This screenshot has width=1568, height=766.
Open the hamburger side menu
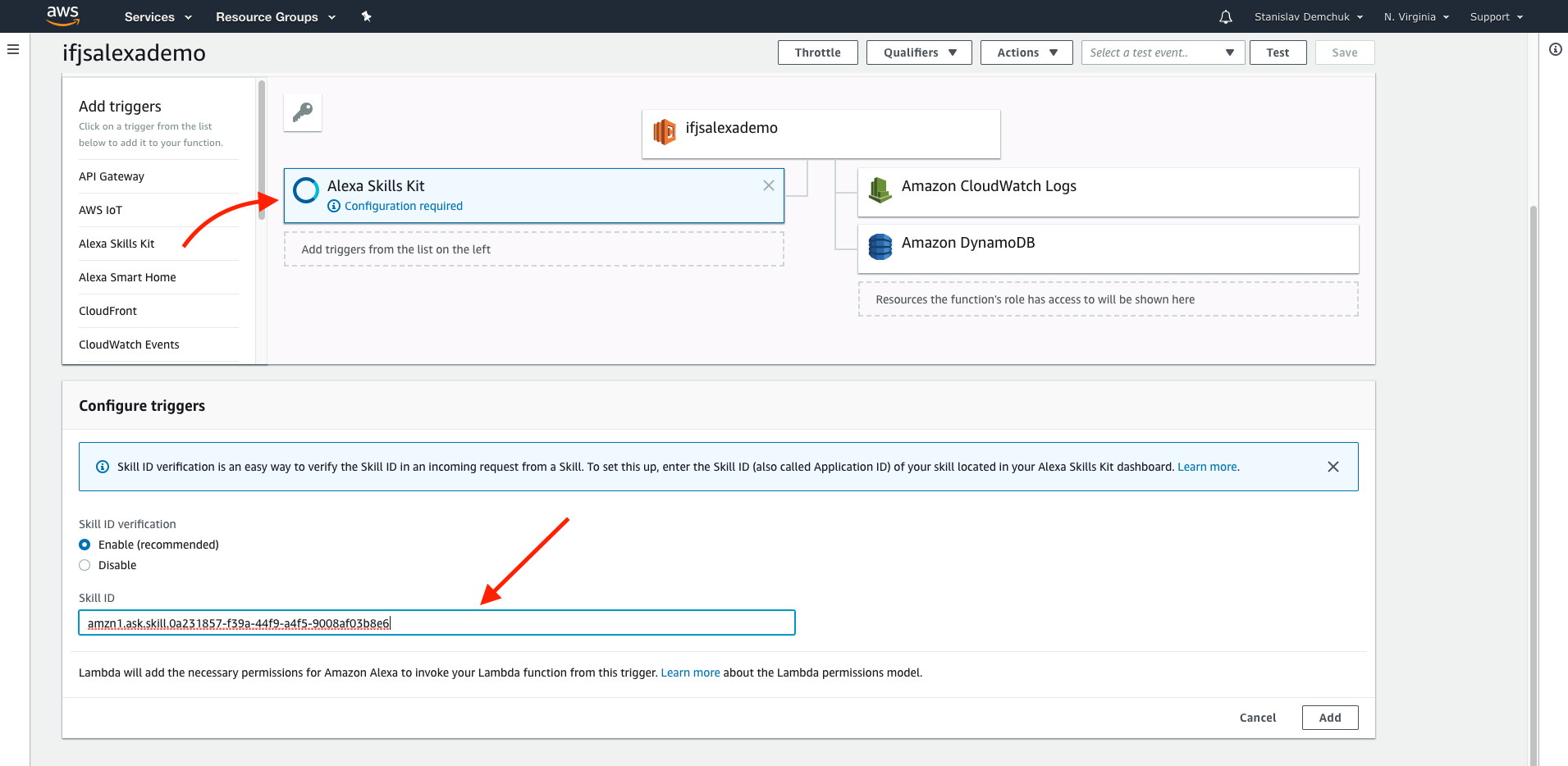[x=13, y=50]
